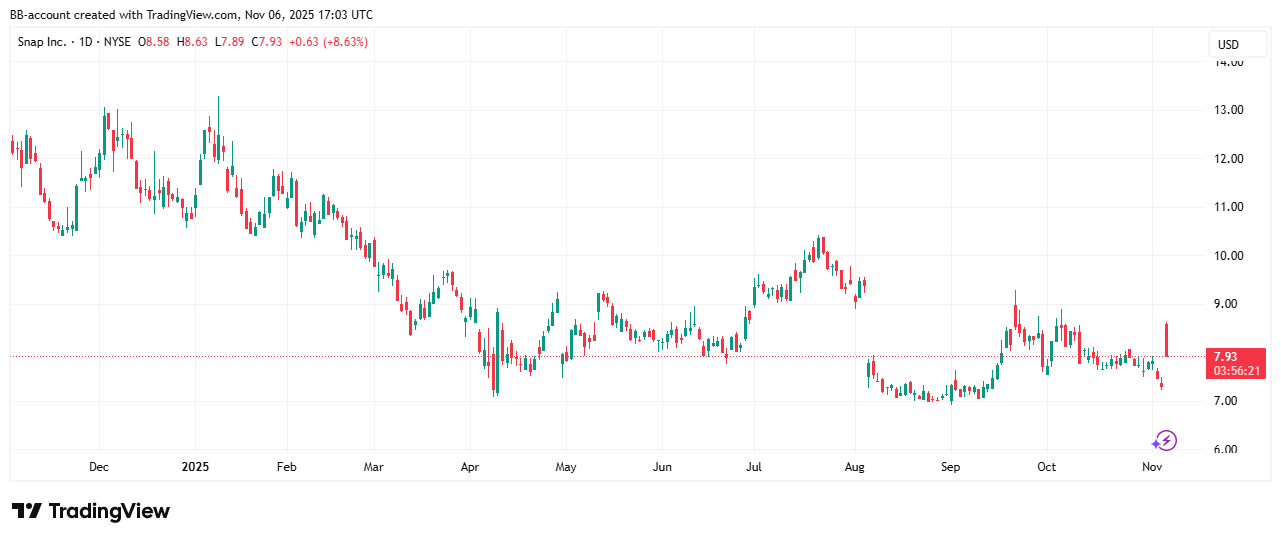
Task: Click the Nov label on time axis
Action: 1152,467
